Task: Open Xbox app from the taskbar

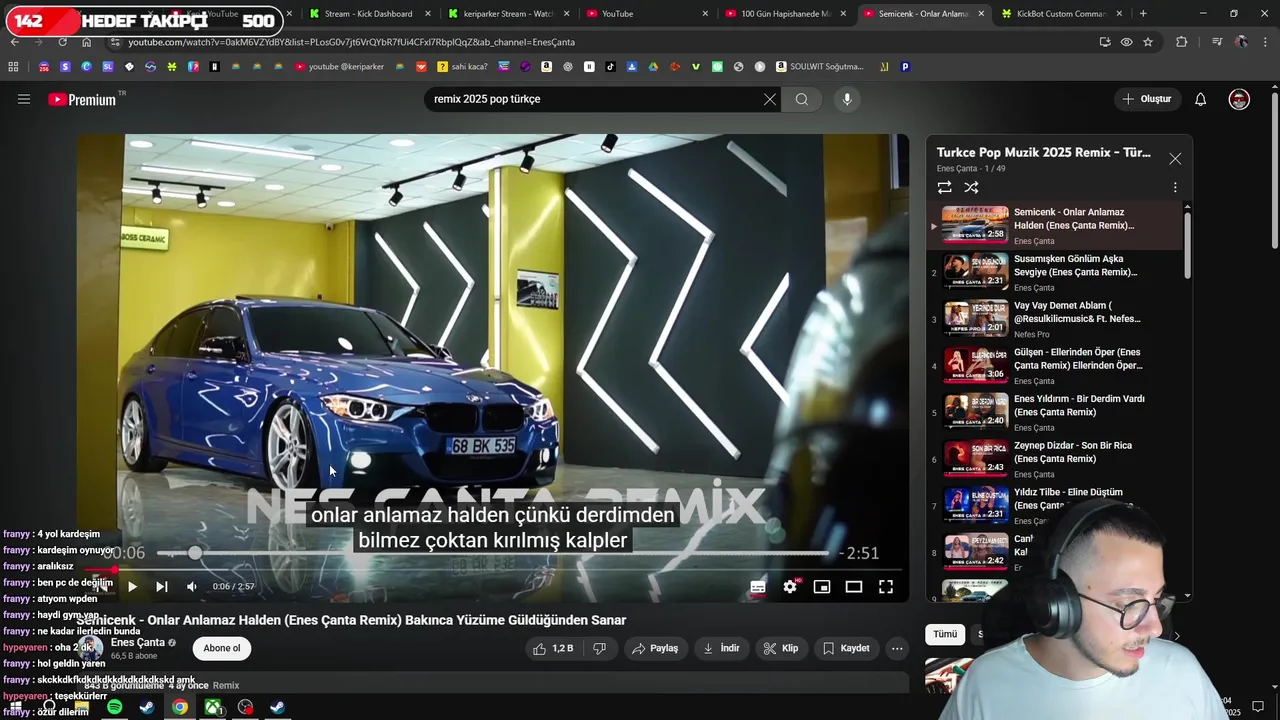Action: [x=213, y=707]
